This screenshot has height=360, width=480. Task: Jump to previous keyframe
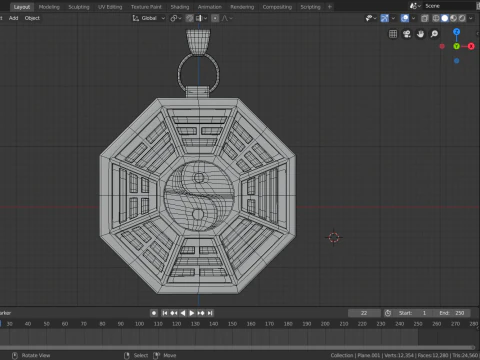pyautogui.click(x=174, y=313)
